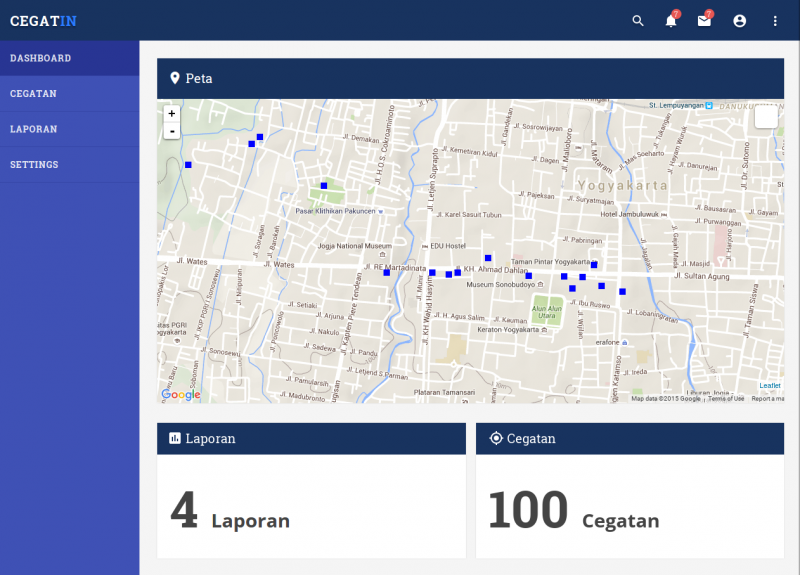Select Laporan in the sidebar menu

[x=33, y=129]
